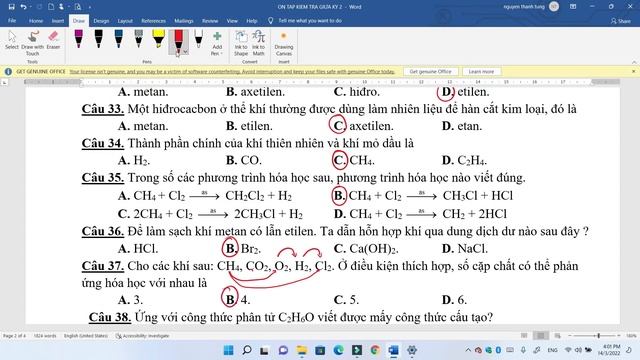The image size is (640, 360).
Task: Choose the blue pen
Action: point(118,39)
